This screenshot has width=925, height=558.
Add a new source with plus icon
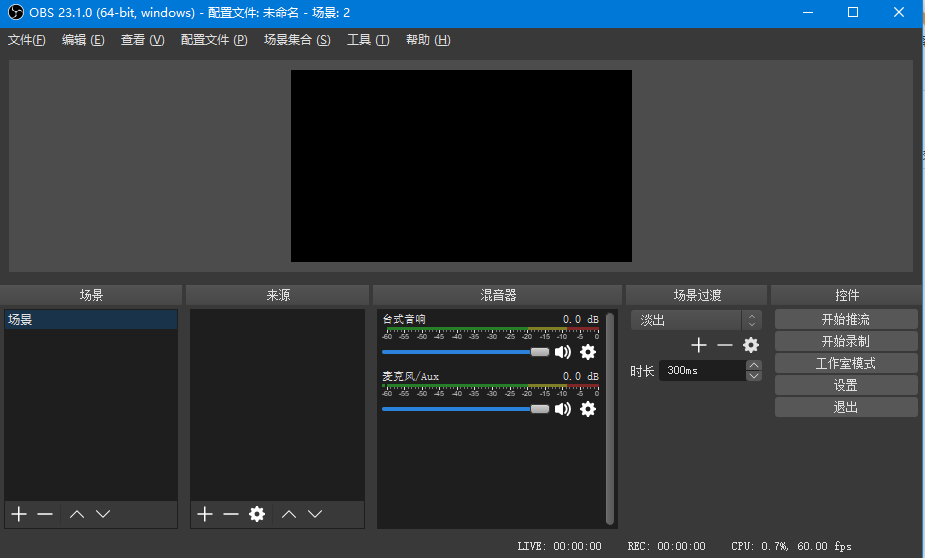[x=205, y=514]
